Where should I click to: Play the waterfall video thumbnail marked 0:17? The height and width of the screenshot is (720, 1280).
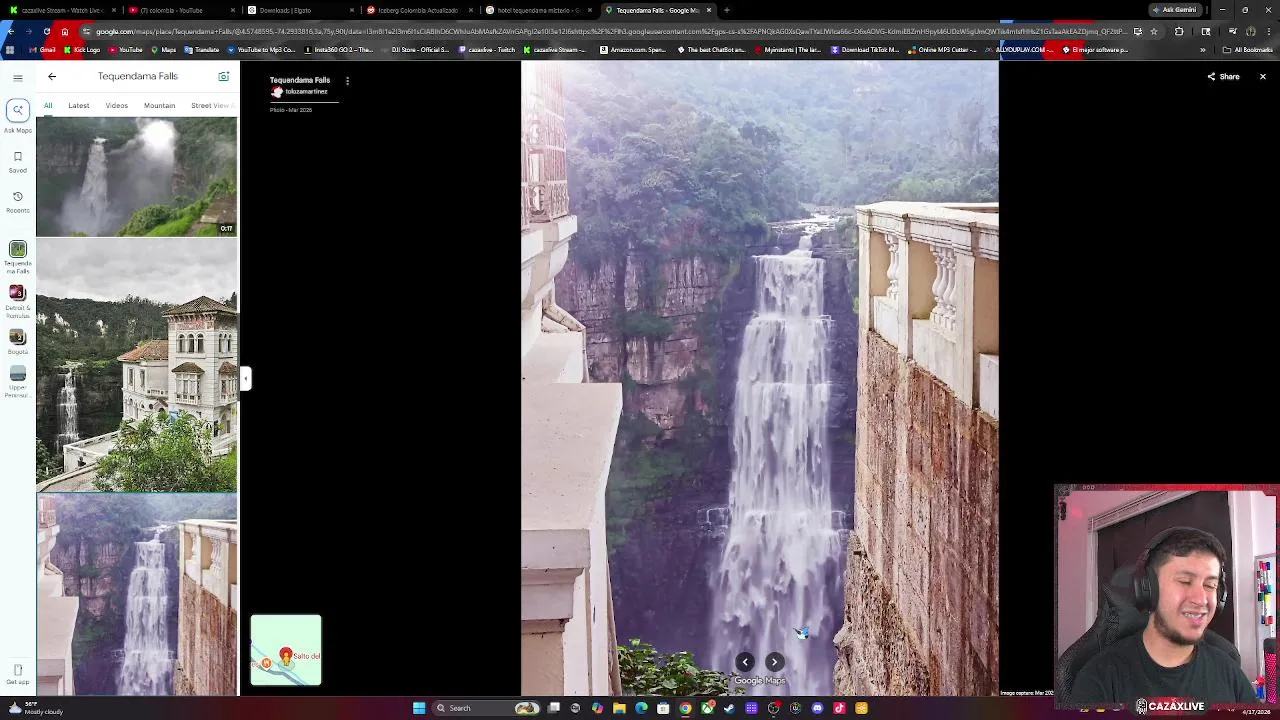(x=137, y=177)
